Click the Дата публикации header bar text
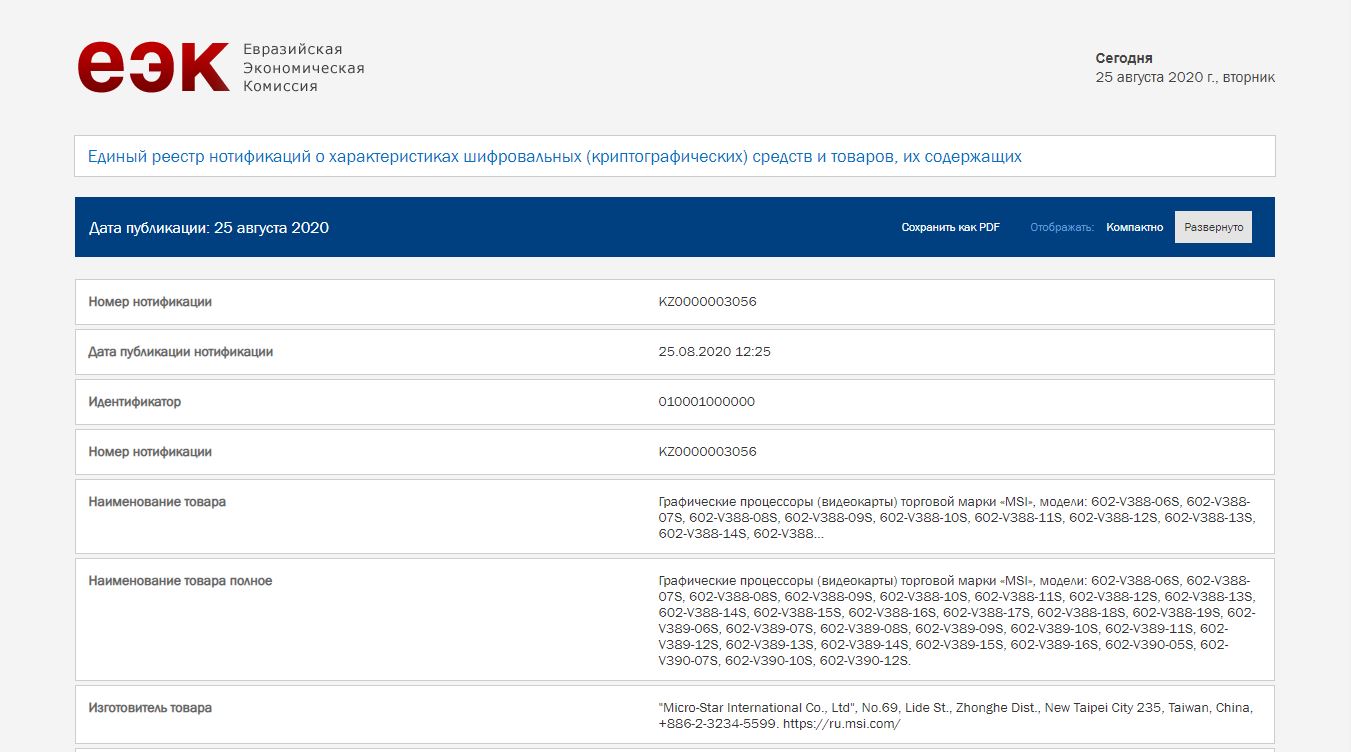Screen dimensions: 1351x752 209,227
